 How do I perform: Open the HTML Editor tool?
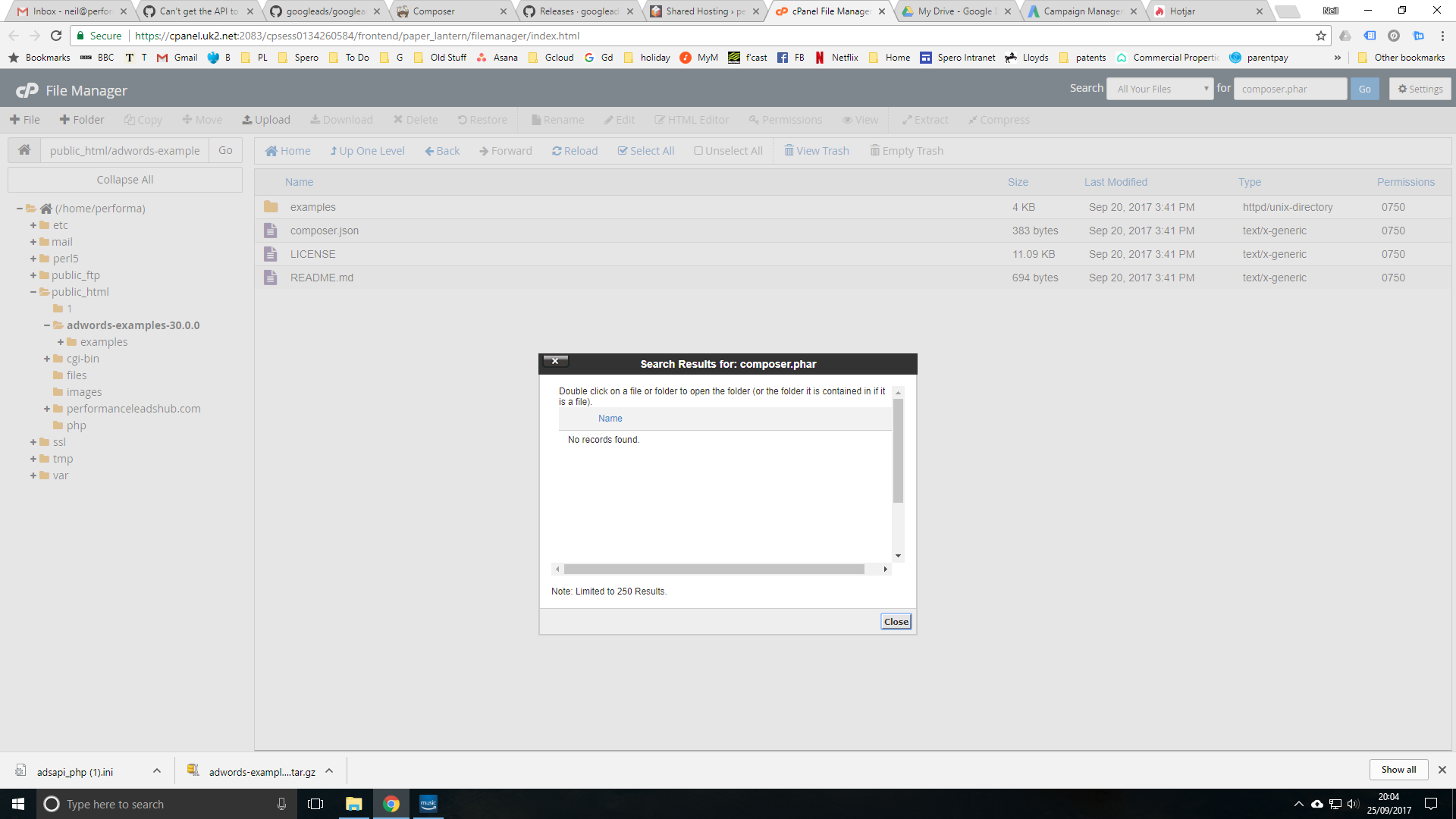coord(692,119)
